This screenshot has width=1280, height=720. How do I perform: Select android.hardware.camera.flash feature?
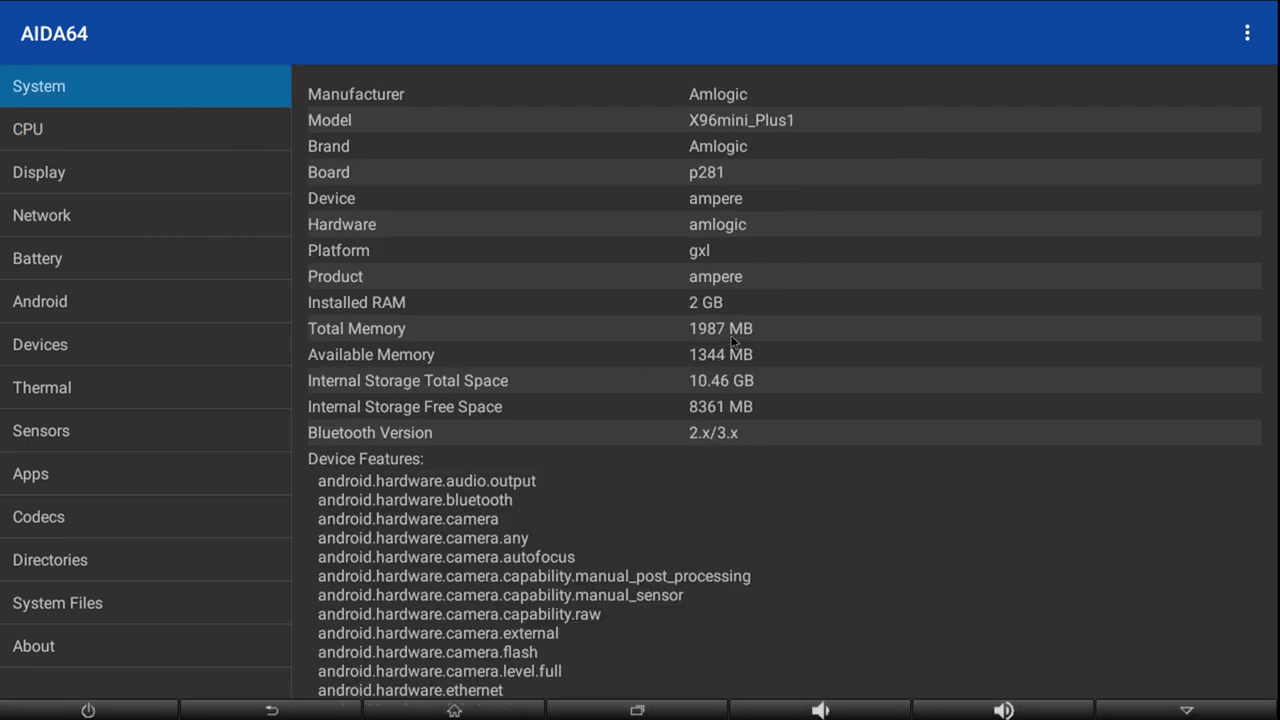(x=427, y=652)
